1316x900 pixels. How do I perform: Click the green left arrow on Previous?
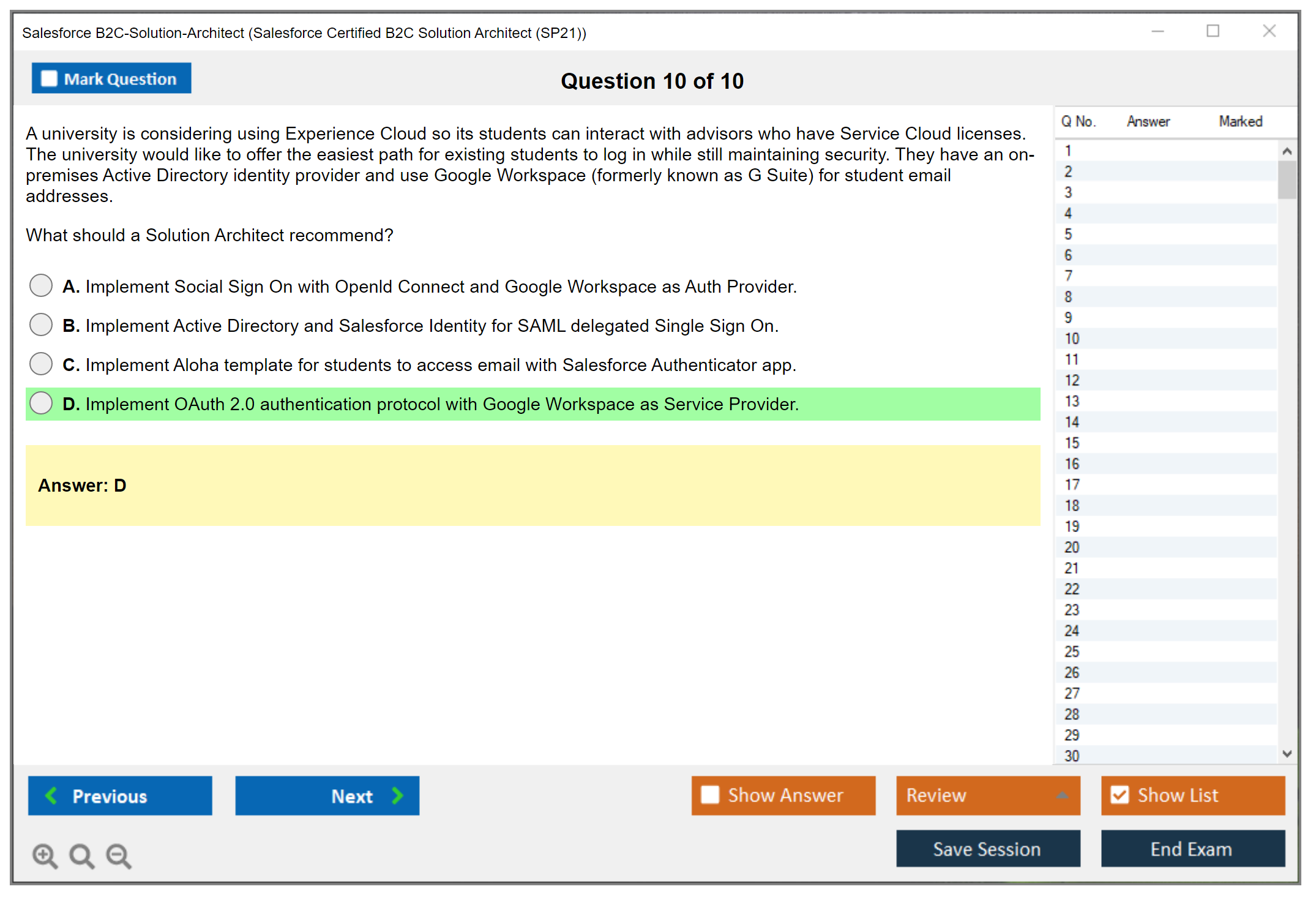tap(51, 795)
